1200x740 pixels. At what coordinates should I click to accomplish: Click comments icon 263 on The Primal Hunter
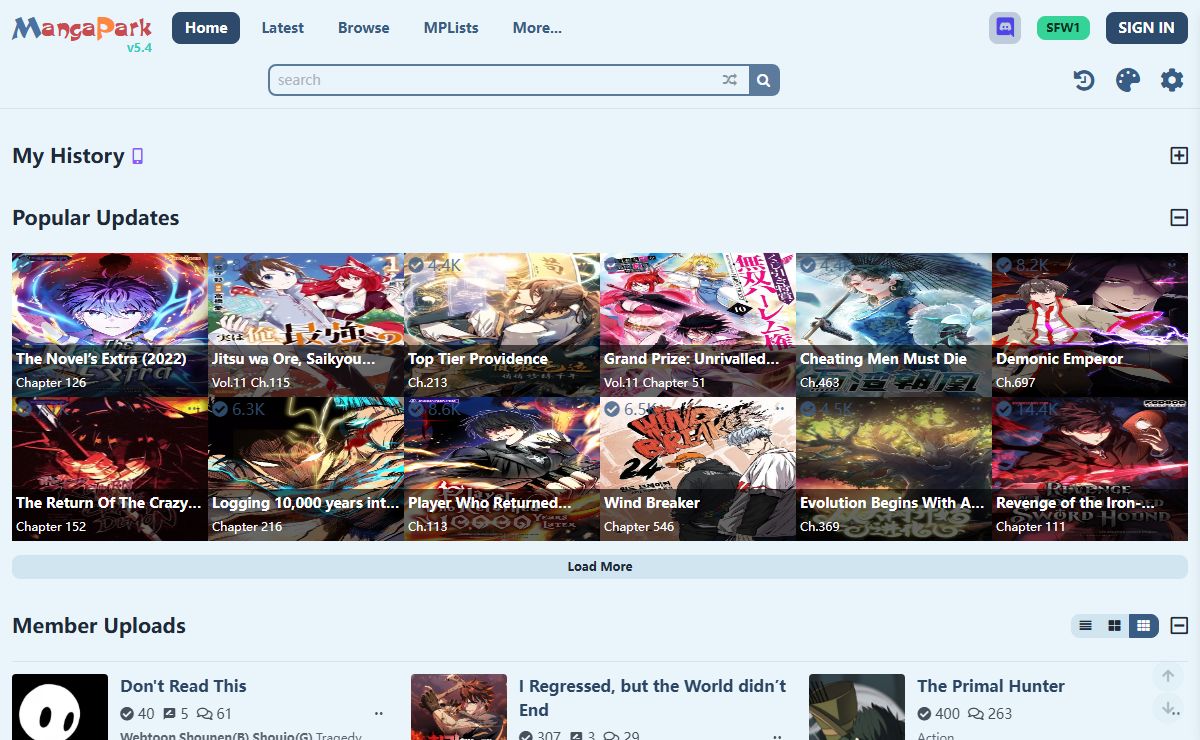pyautogui.click(x=990, y=714)
